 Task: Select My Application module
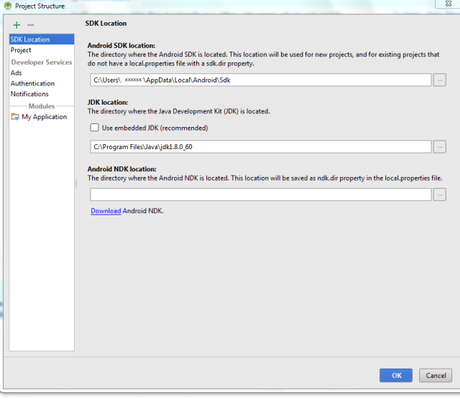point(44,117)
